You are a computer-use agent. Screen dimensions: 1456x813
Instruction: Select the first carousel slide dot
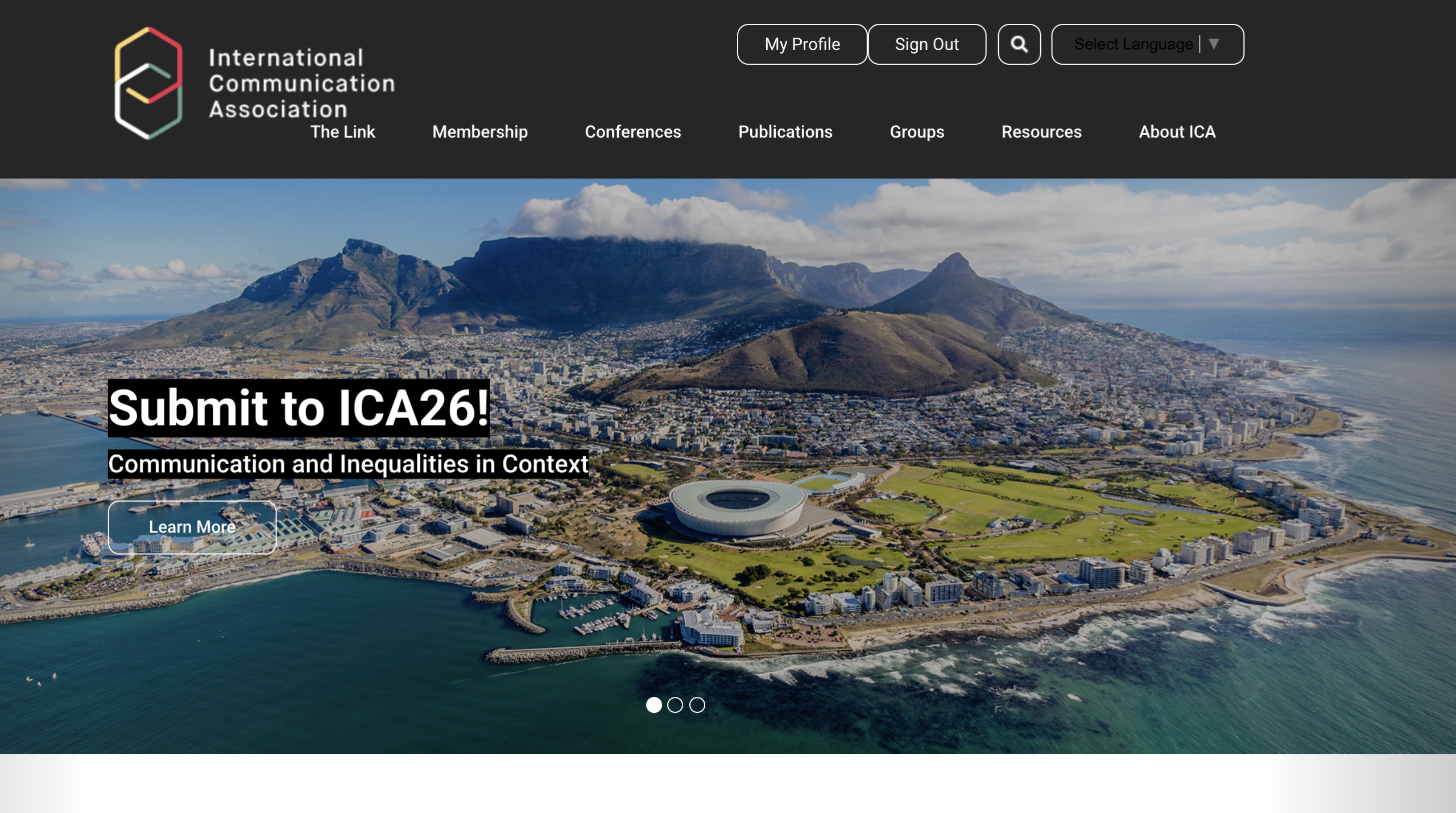pyautogui.click(x=653, y=705)
